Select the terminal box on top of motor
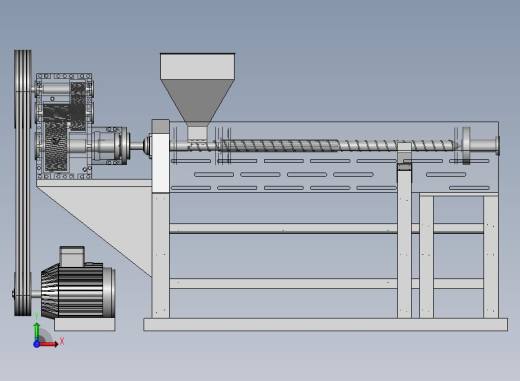 [72, 256]
